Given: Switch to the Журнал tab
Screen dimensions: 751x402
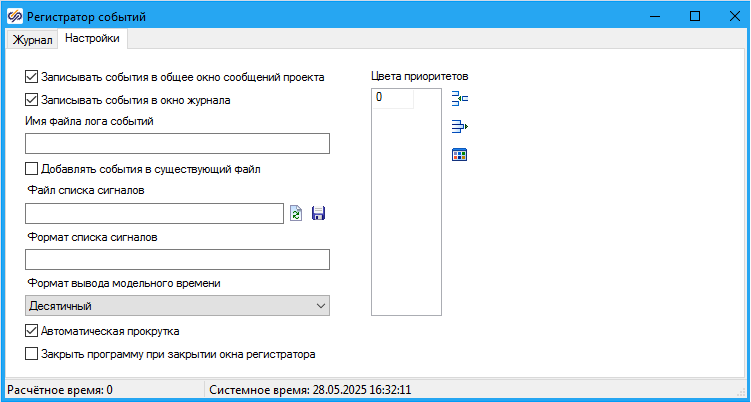Looking at the screenshot, I should (32, 40).
